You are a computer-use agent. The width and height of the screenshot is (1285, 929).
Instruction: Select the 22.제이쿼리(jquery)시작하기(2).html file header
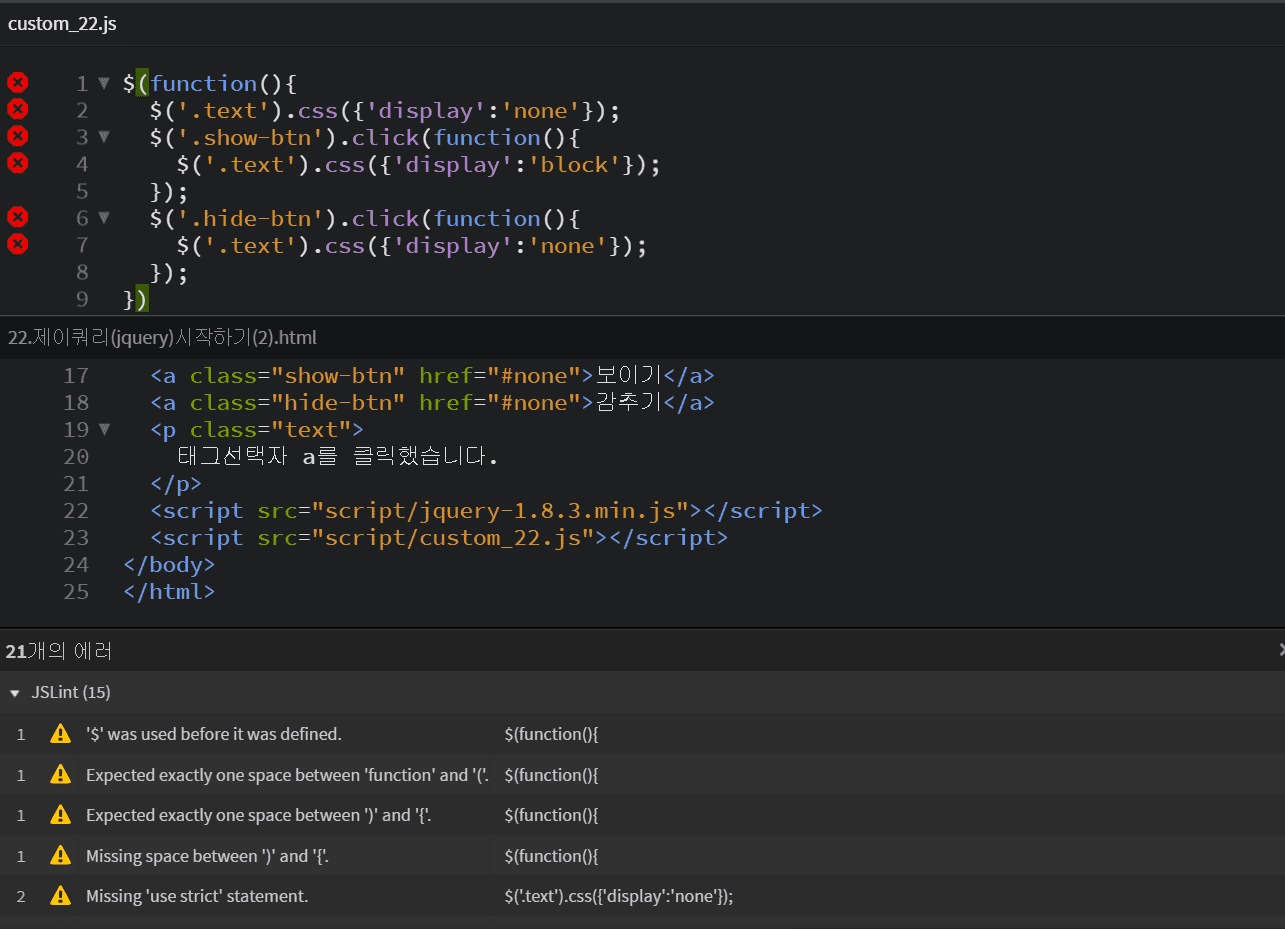pos(162,338)
